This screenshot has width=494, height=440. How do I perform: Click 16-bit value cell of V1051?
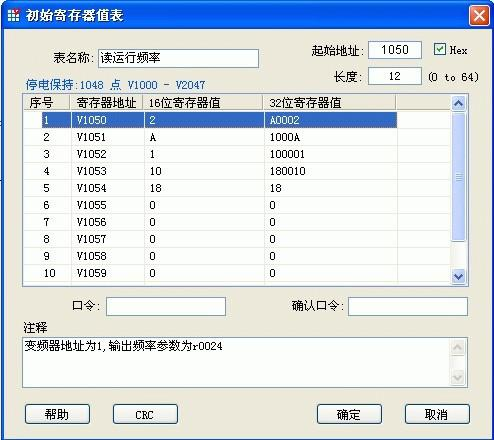204,137
